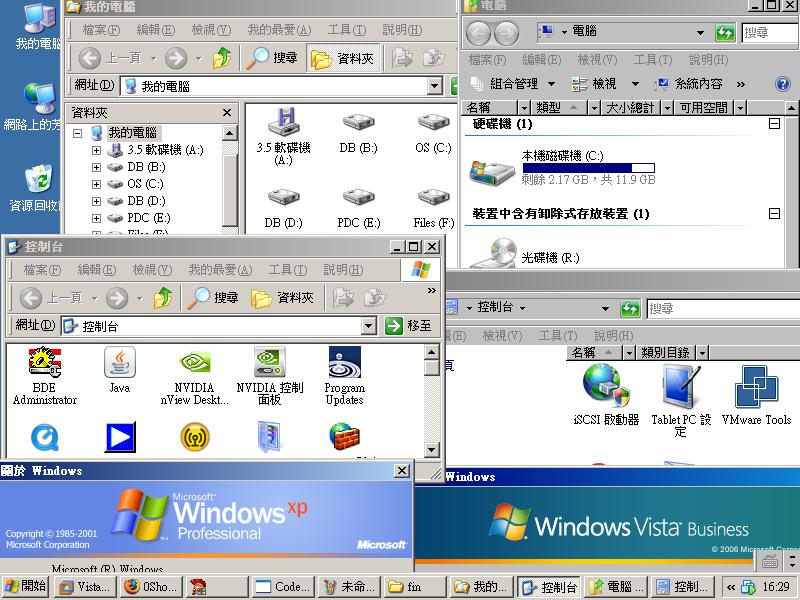Select the blue QuickTime icon in 控制台
This screenshot has width=800, height=600.
[45, 437]
